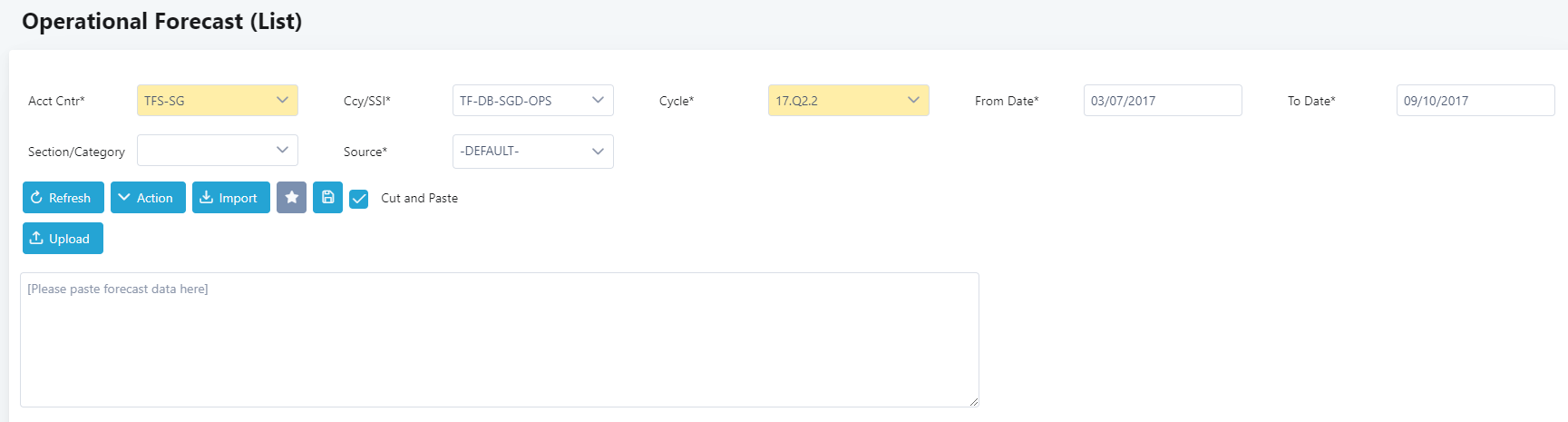This screenshot has width=1568, height=422.
Task: Click the chevron arrow in Source field
Action: pos(598,152)
